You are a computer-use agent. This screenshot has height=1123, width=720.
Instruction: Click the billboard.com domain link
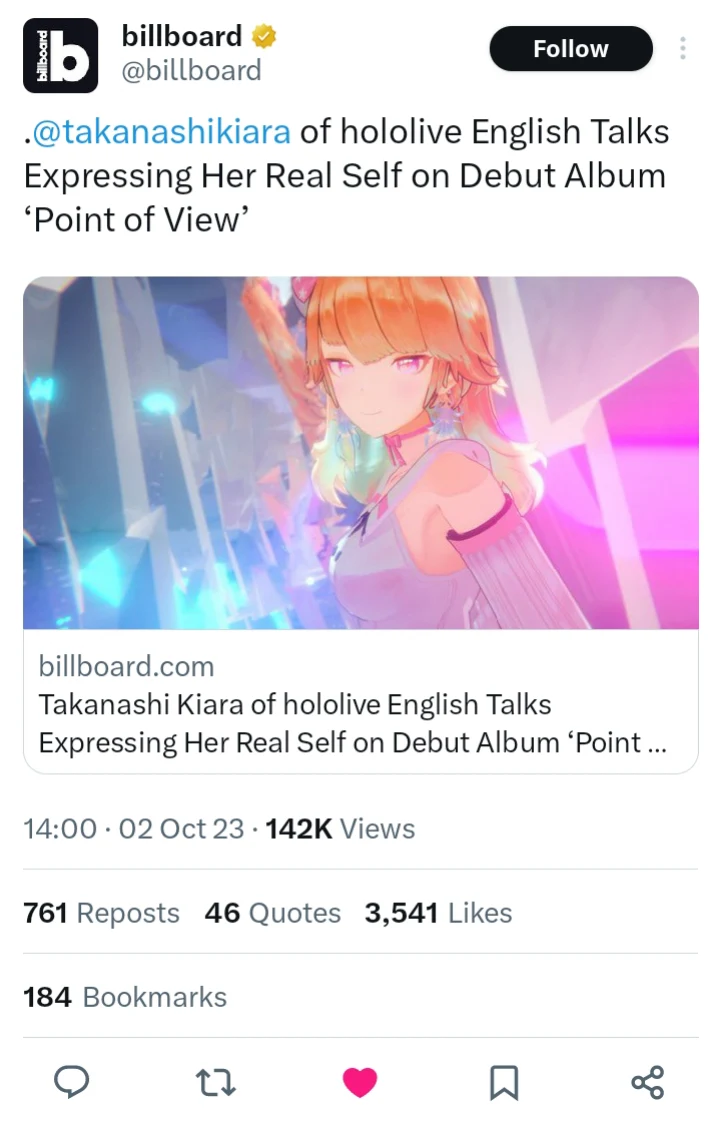(x=126, y=666)
